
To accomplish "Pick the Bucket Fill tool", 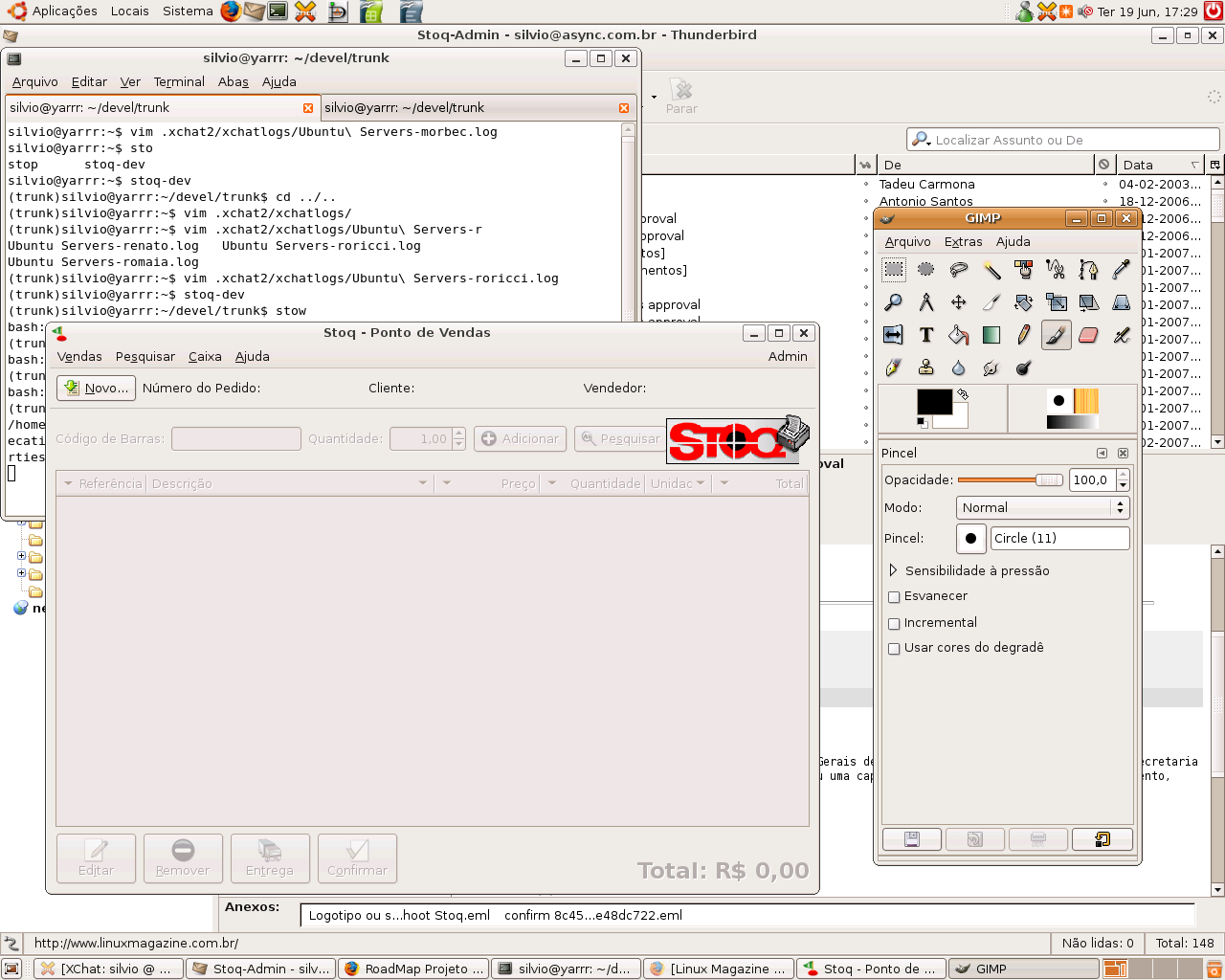I will click(958, 335).
